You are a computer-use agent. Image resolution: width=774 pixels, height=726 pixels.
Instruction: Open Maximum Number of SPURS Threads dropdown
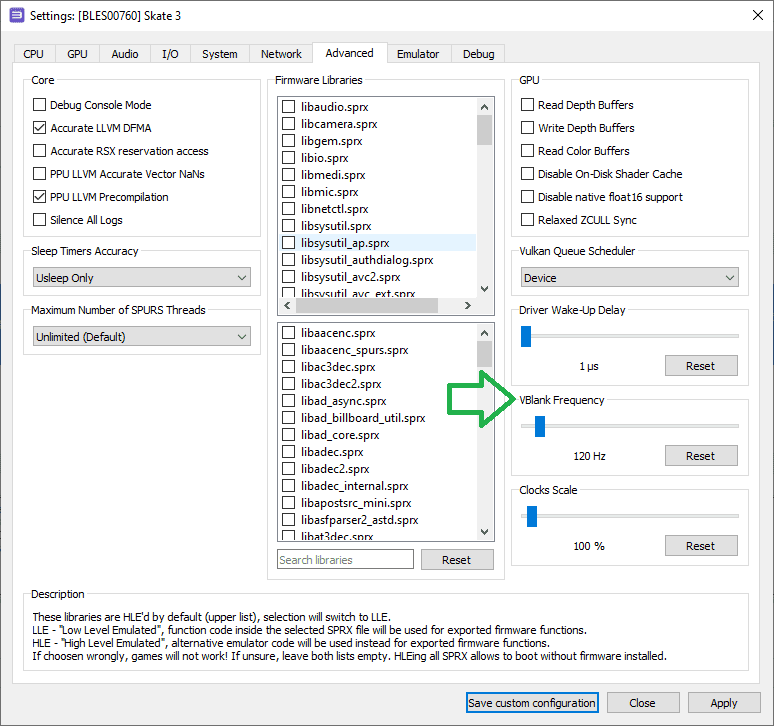point(142,337)
